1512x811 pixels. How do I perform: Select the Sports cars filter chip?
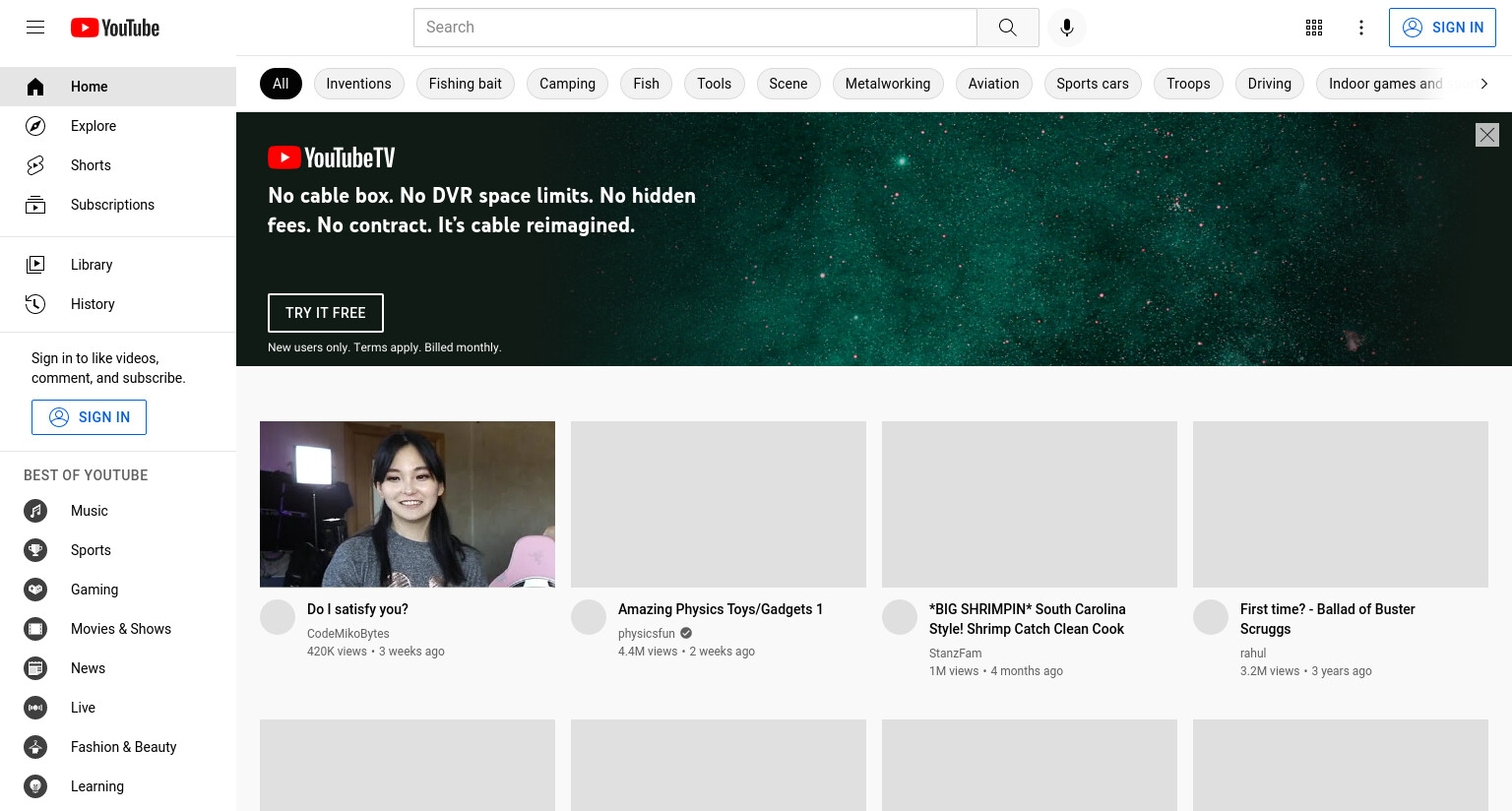coord(1093,84)
